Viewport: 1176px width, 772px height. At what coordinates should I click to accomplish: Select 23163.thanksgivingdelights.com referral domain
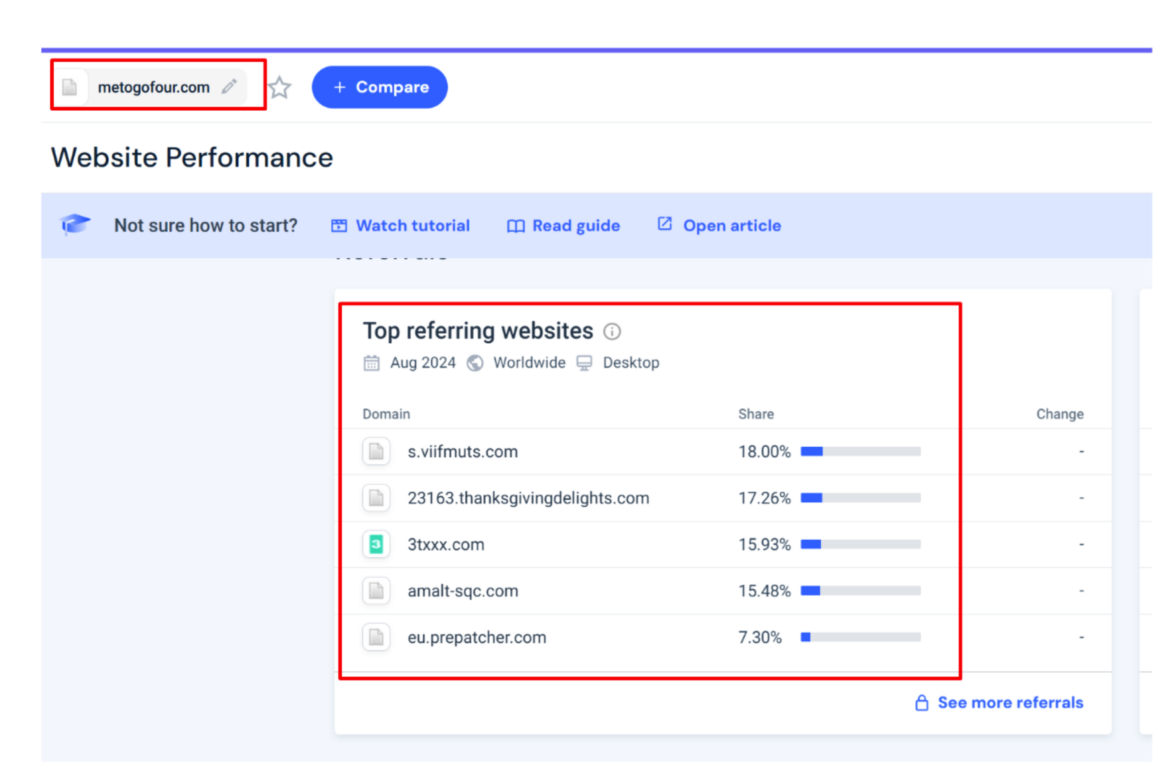coord(528,498)
